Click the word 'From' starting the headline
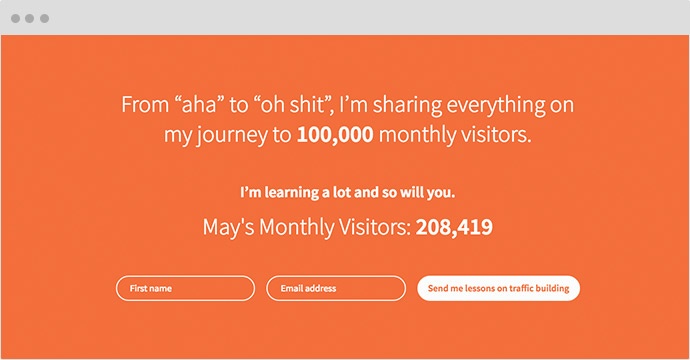 [145, 105]
